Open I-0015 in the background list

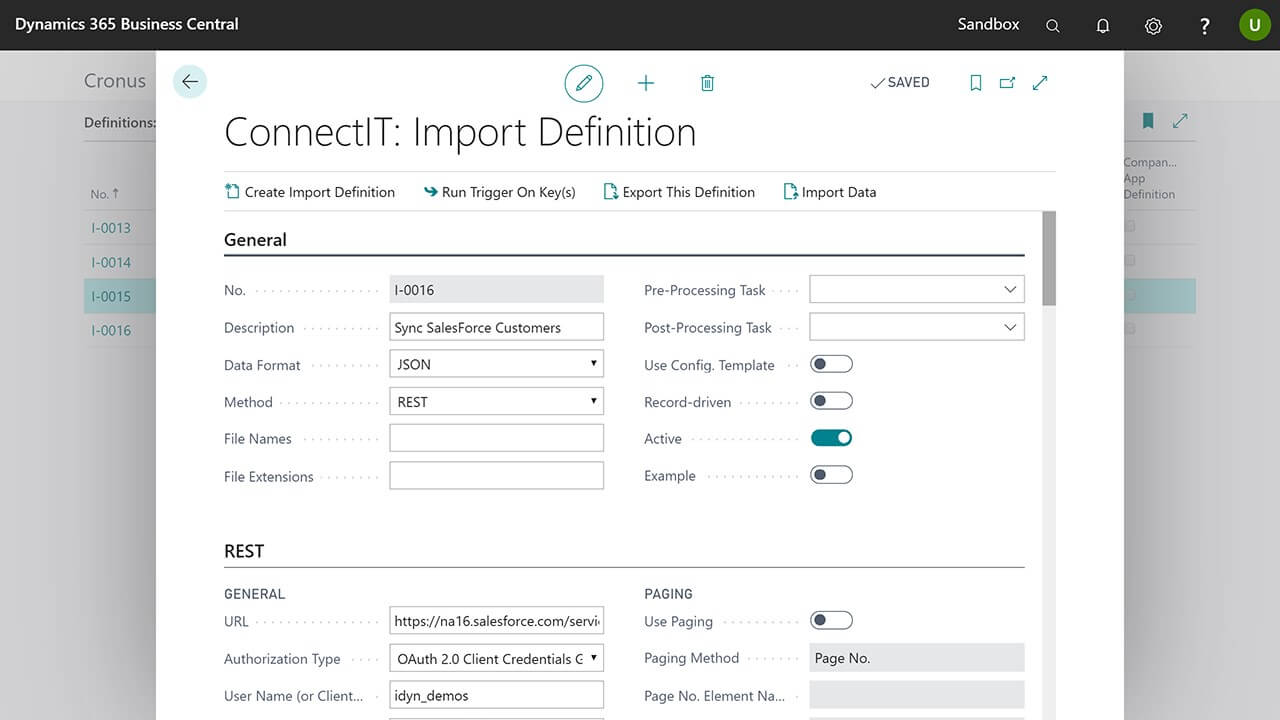click(111, 296)
